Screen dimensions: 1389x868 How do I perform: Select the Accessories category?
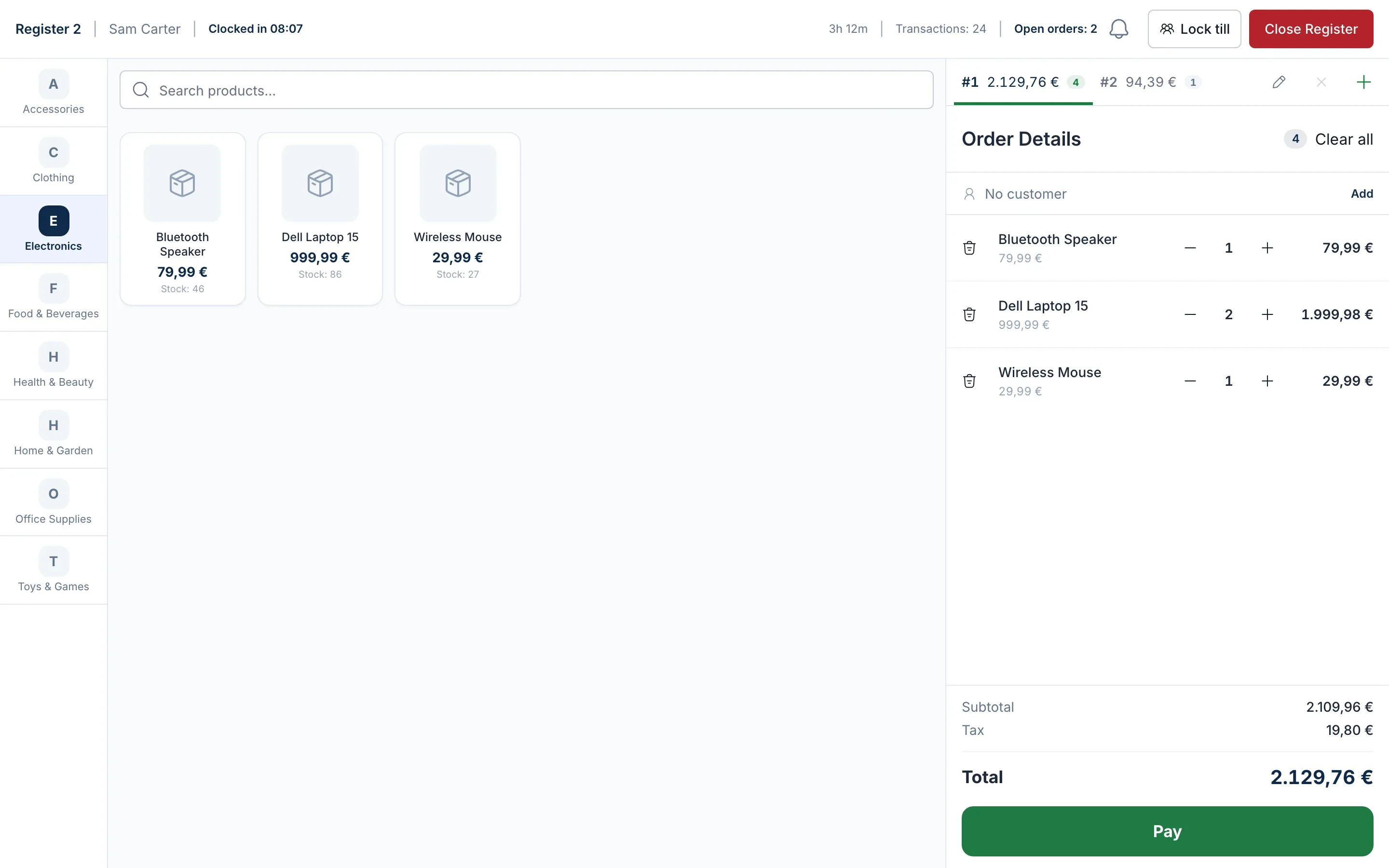pos(54,93)
